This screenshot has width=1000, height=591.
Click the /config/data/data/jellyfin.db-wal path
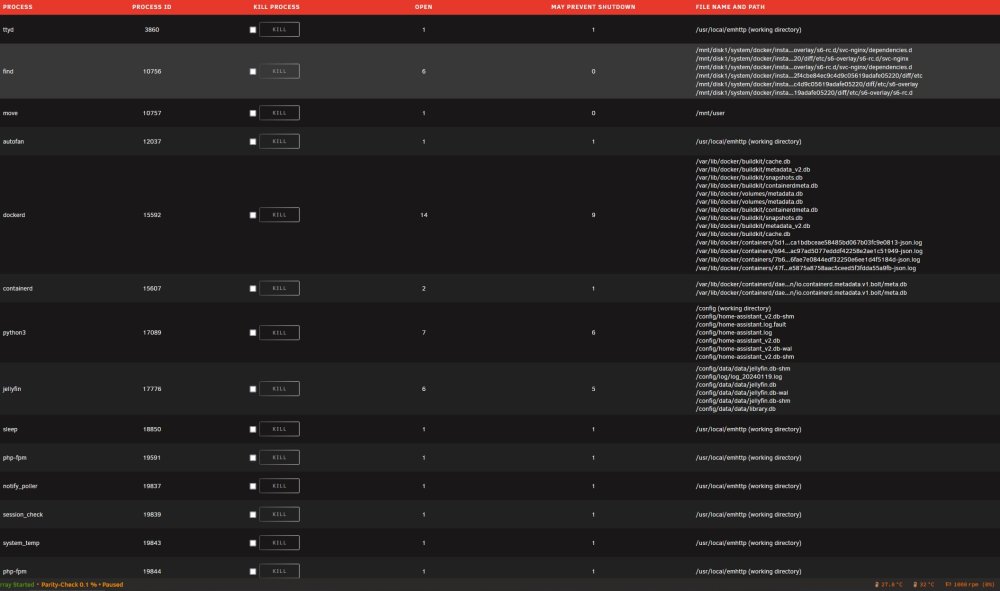tap(742, 393)
